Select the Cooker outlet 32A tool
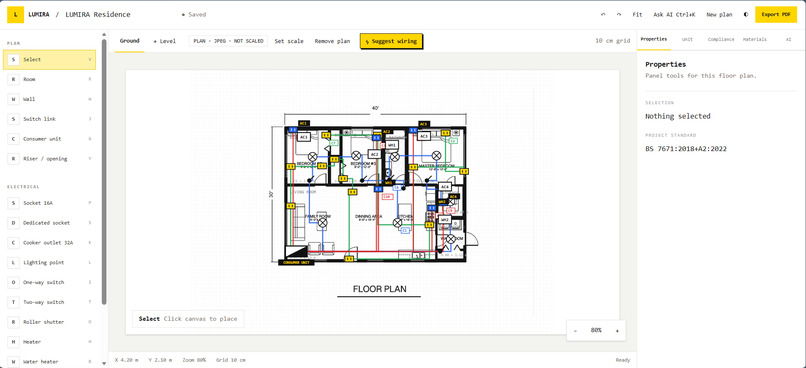Viewport: 806px width, 368px height. [49, 243]
